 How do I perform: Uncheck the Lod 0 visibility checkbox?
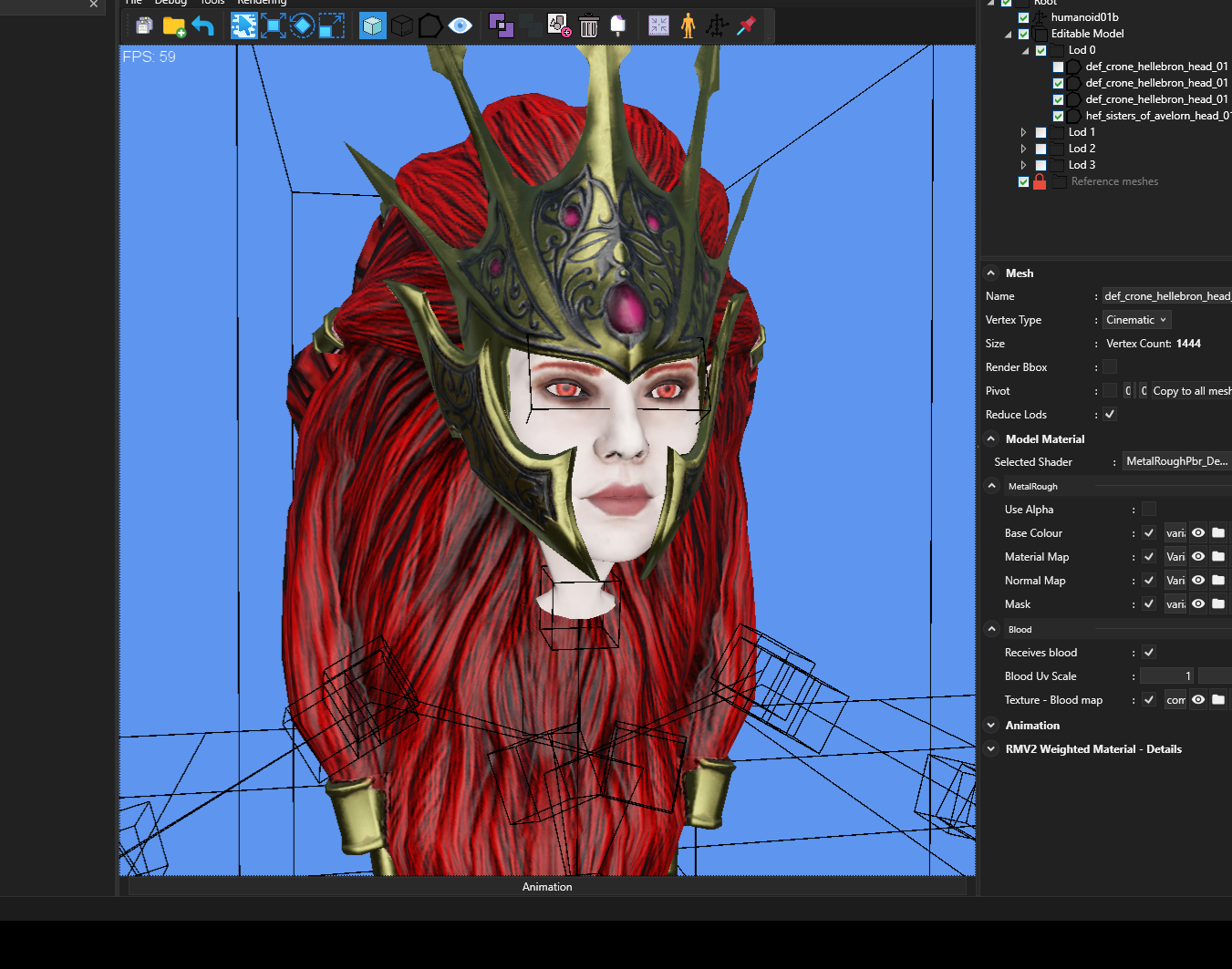pos(1040,50)
